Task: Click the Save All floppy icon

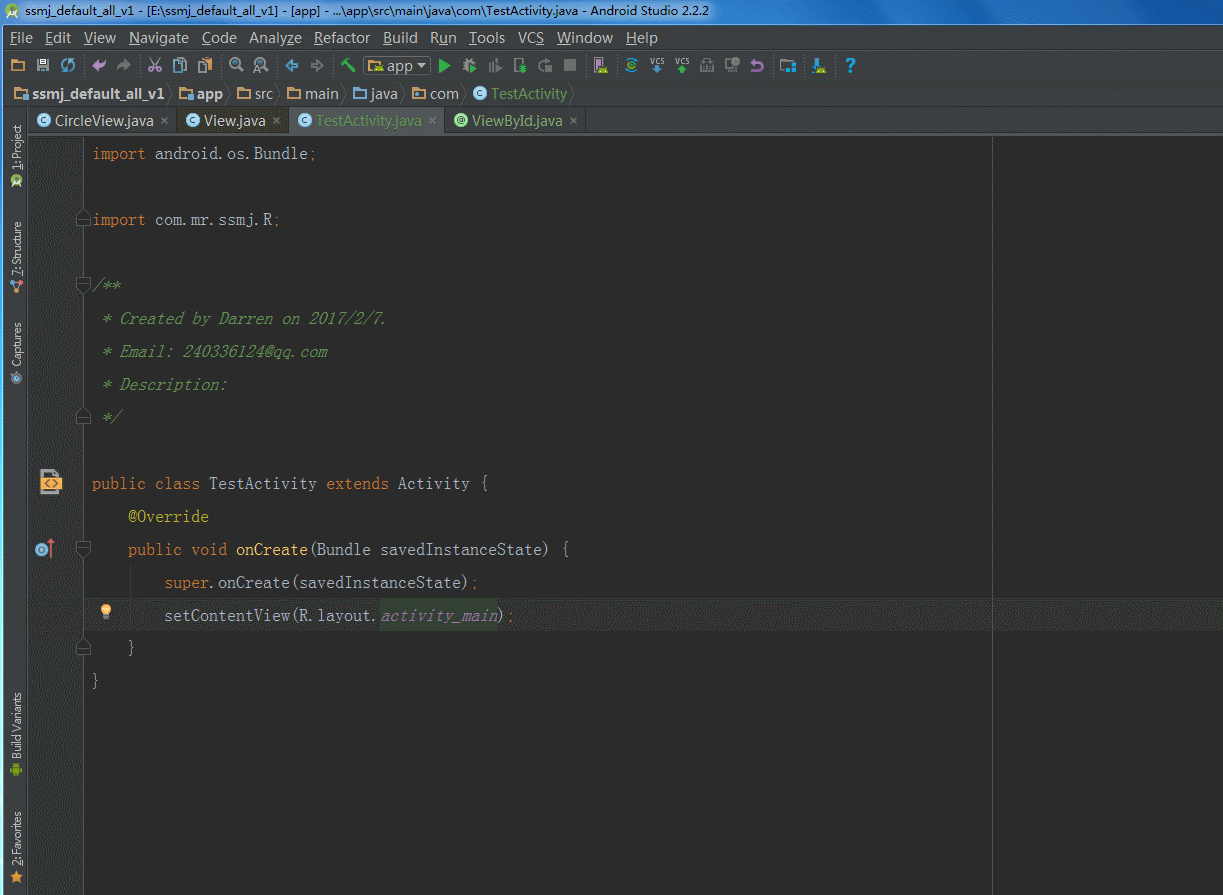Action: 42,65
